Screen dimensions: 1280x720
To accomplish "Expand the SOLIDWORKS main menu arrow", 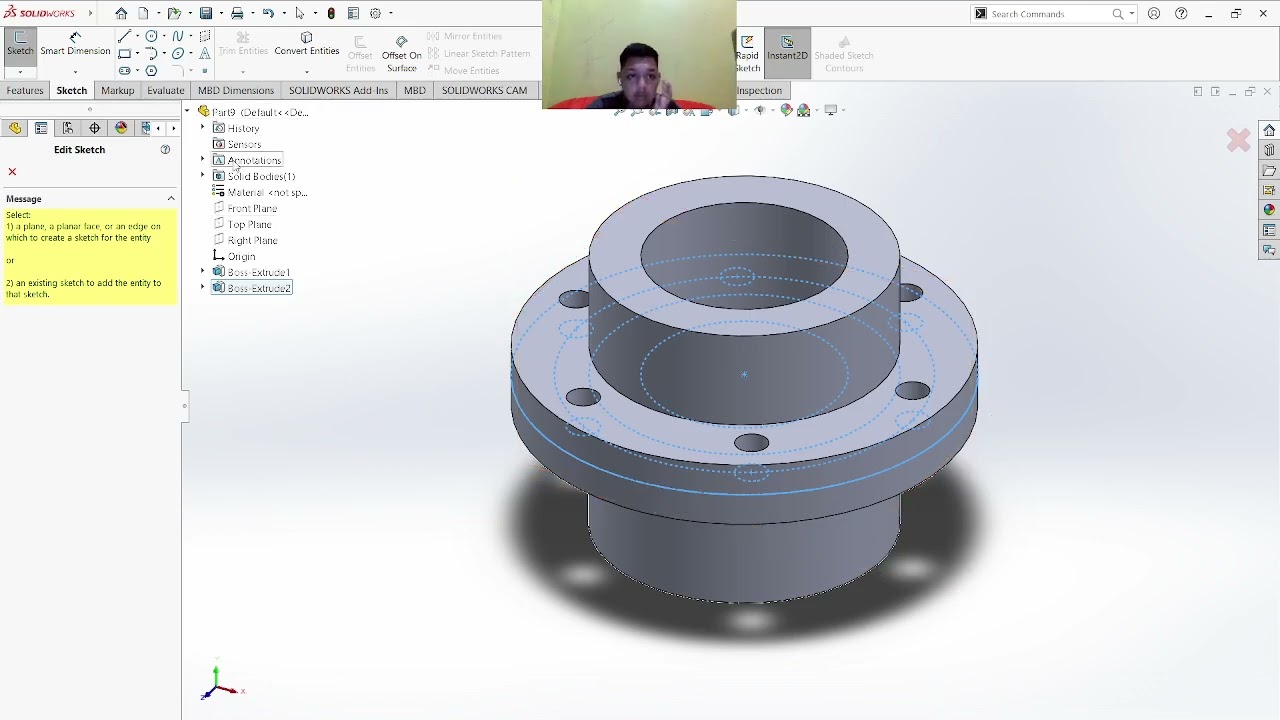I will coord(90,14).
